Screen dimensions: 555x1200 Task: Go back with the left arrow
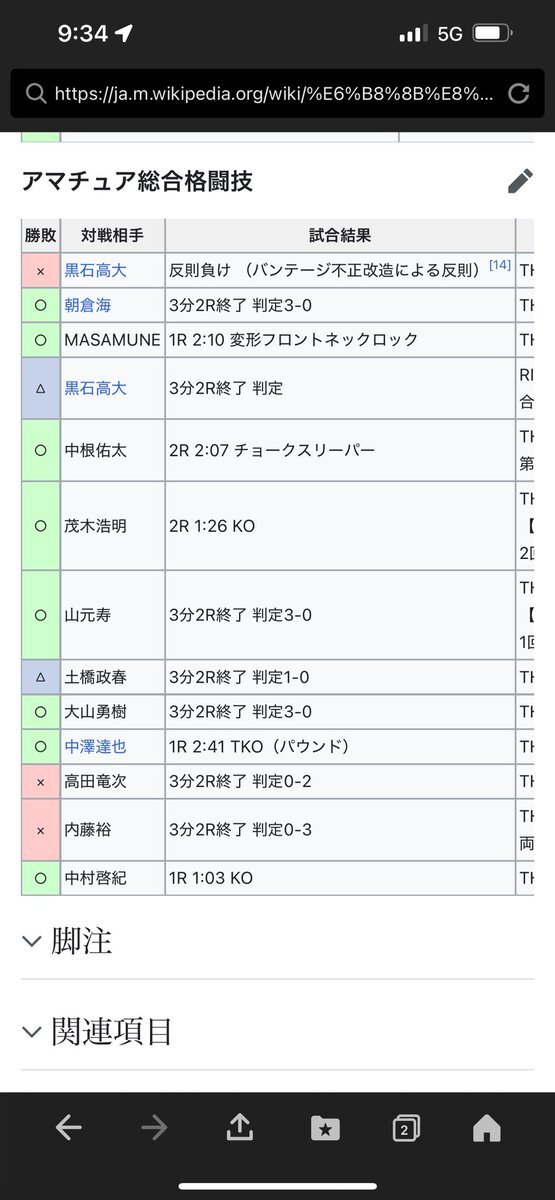click(68, 1129)
